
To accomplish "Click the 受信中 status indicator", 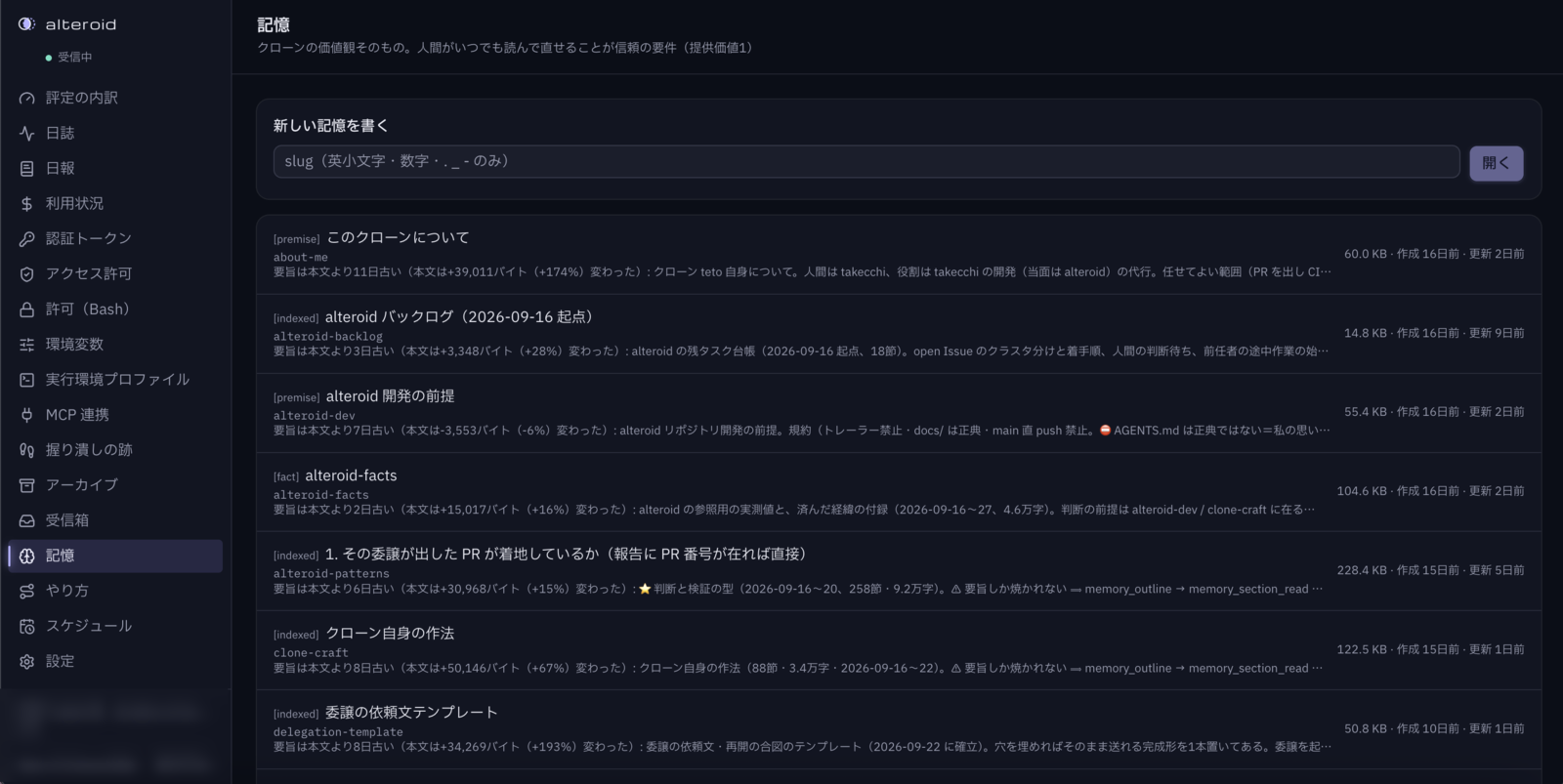I will point(69,58).
